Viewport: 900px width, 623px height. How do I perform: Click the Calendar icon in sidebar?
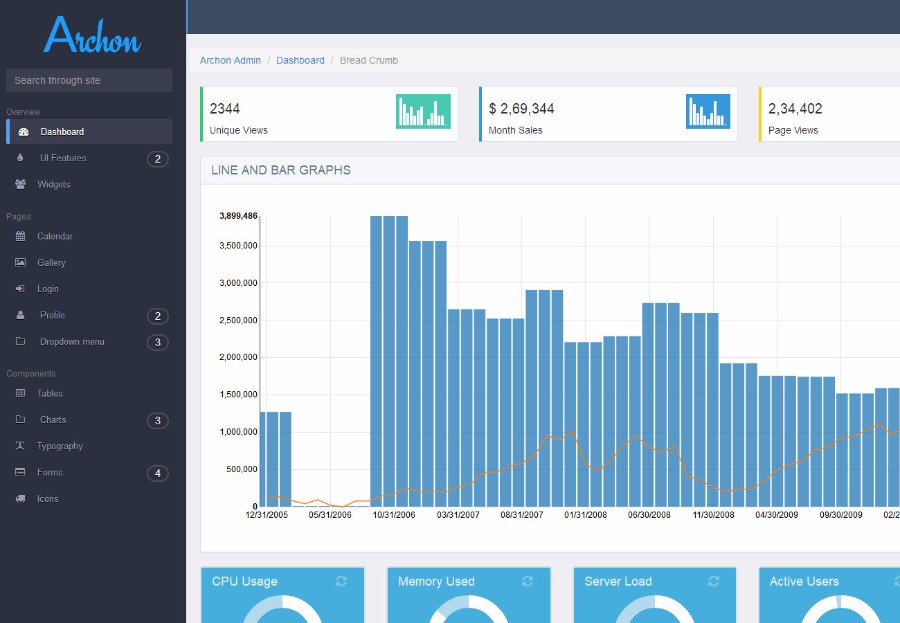pos(21,236)
